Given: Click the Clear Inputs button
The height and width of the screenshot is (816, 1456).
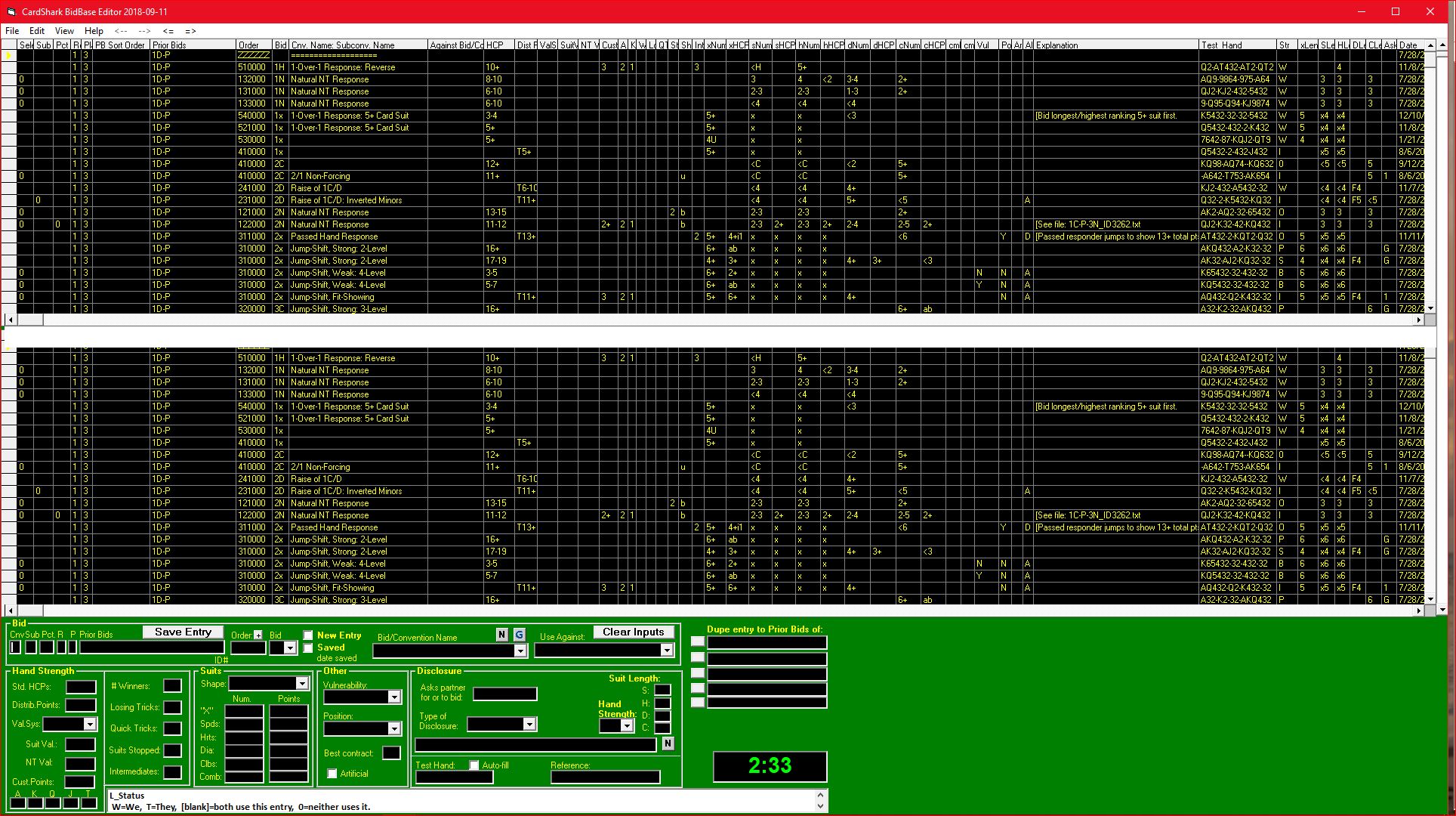Looking at the screenshot, I should pyautogui.click(x=633, y=632).
